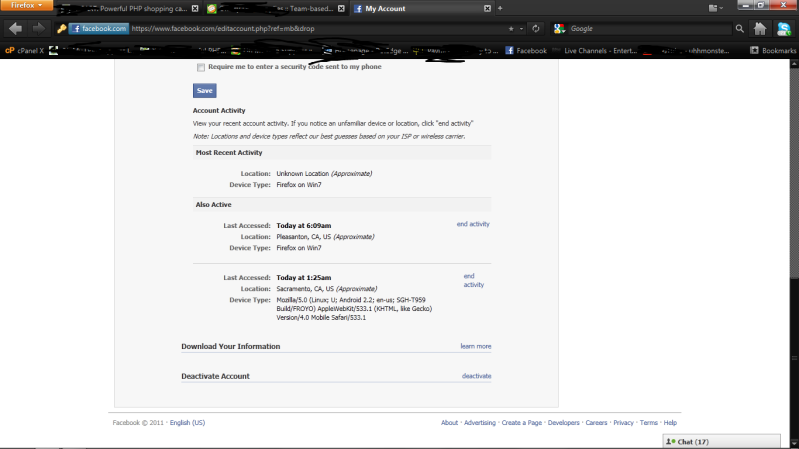Click the 'Today at 6:09am' text
The width and height of the screenshot is (799, 449).
304,225
